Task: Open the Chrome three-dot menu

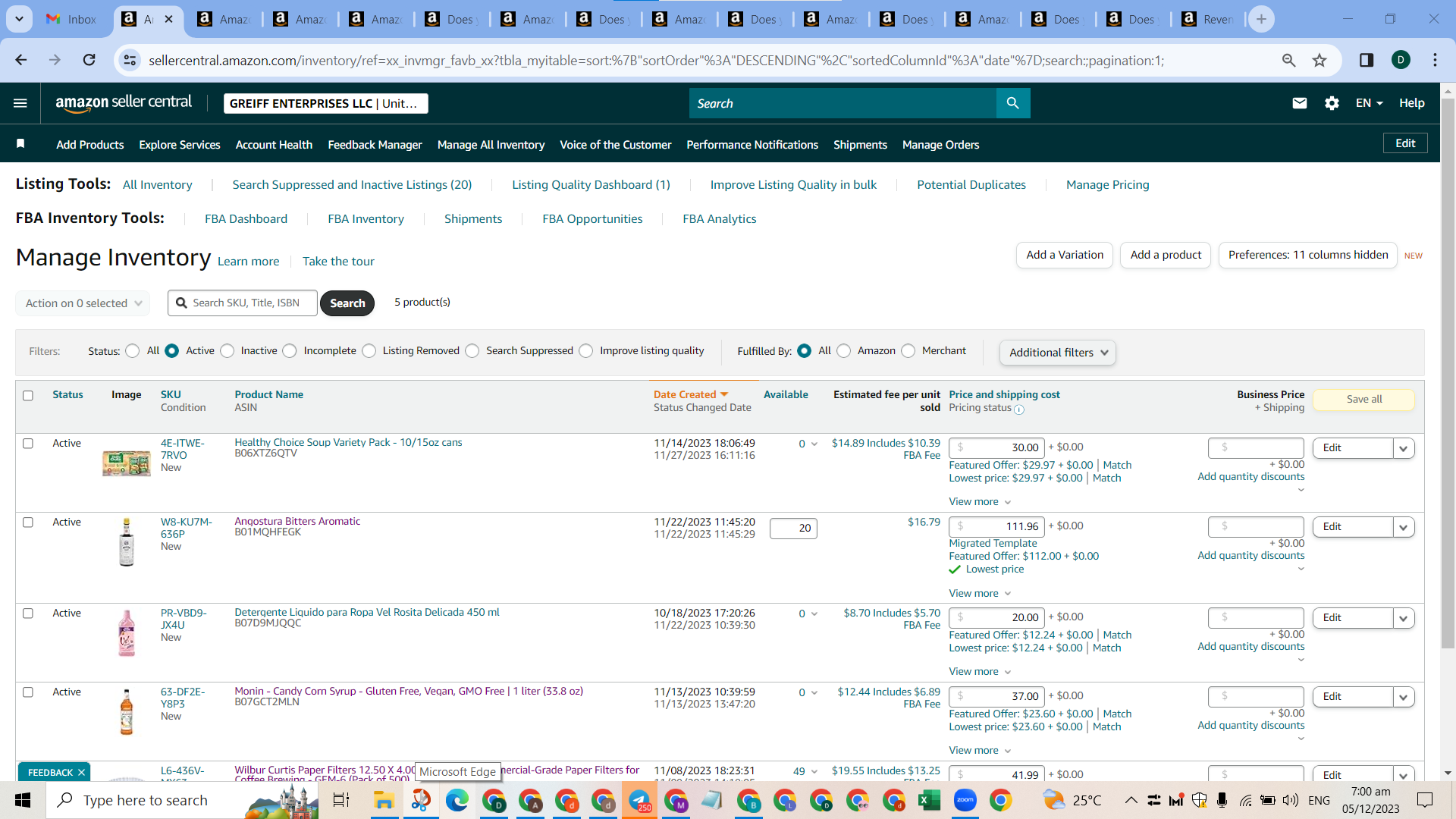Action: 1435,60
